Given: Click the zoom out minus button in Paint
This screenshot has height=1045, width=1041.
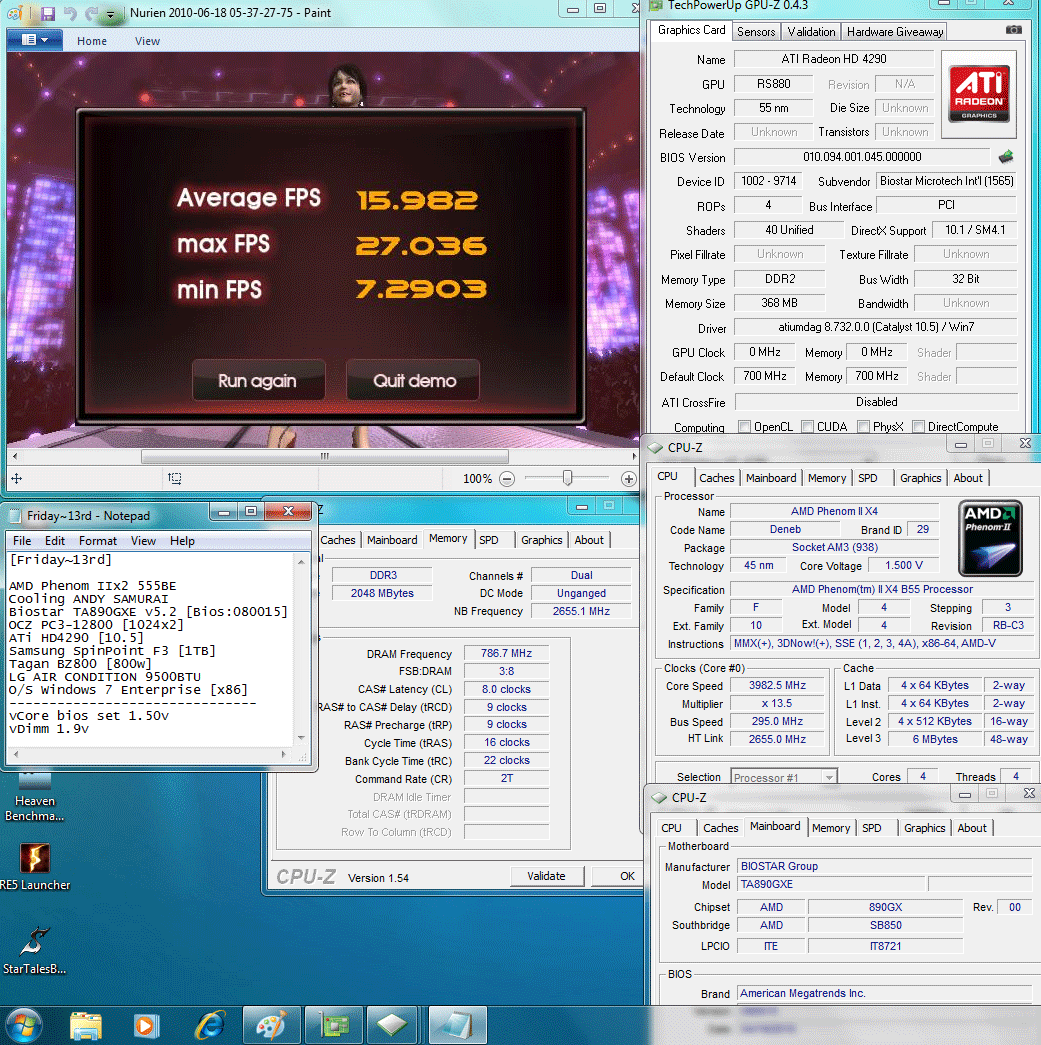Looking at the screenshot, I should pos(507,479).
